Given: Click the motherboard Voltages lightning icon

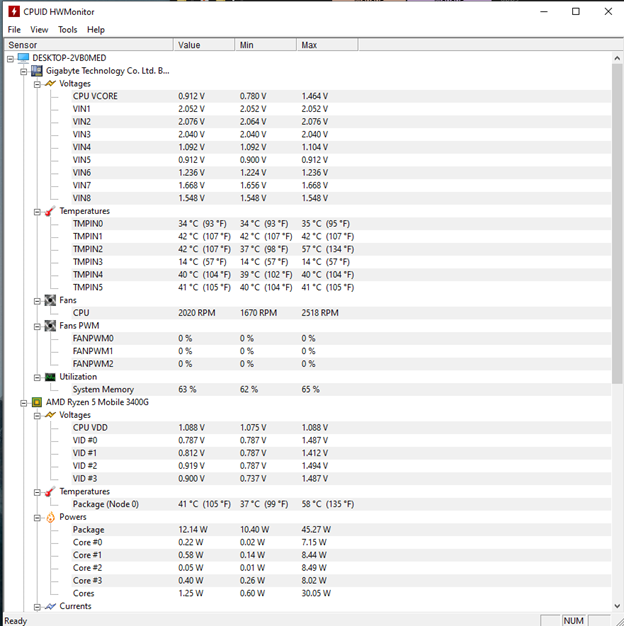Looking at the screenshot, I should 50,83.
